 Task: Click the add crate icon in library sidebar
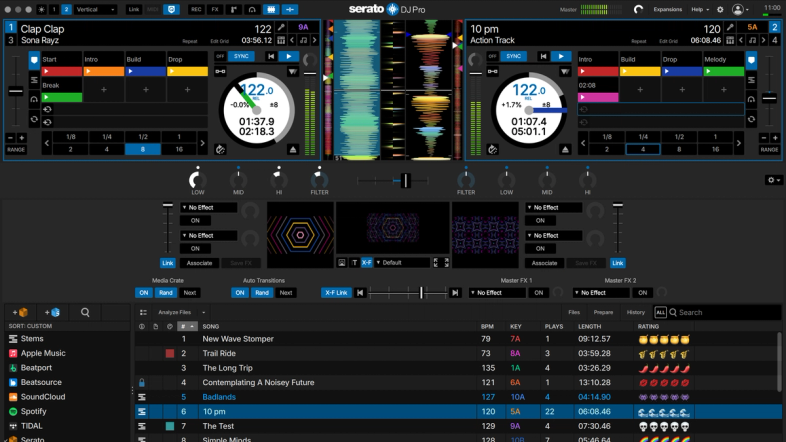(x=20, y=312)
